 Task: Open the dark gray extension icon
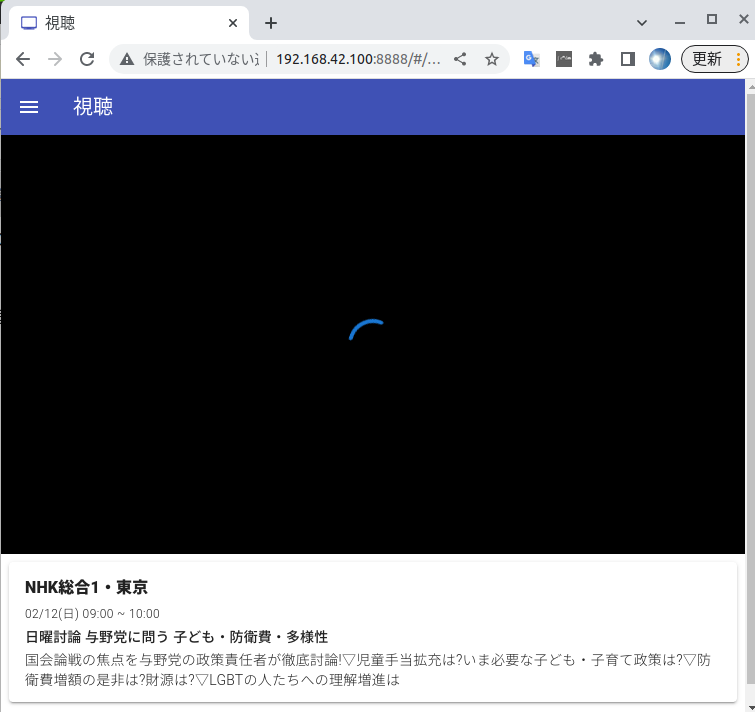pos(564,59)
